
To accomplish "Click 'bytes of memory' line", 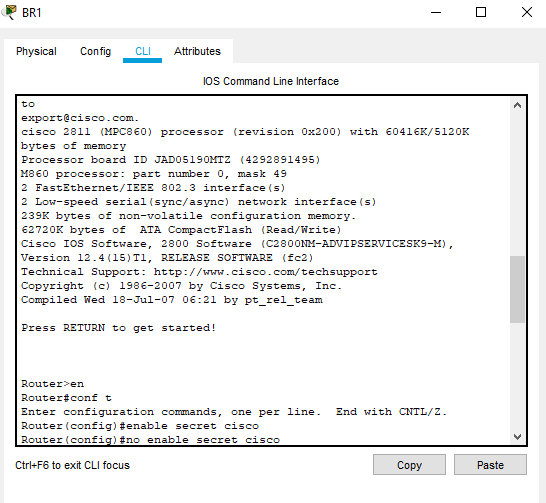I will click(x=73, y=146).
